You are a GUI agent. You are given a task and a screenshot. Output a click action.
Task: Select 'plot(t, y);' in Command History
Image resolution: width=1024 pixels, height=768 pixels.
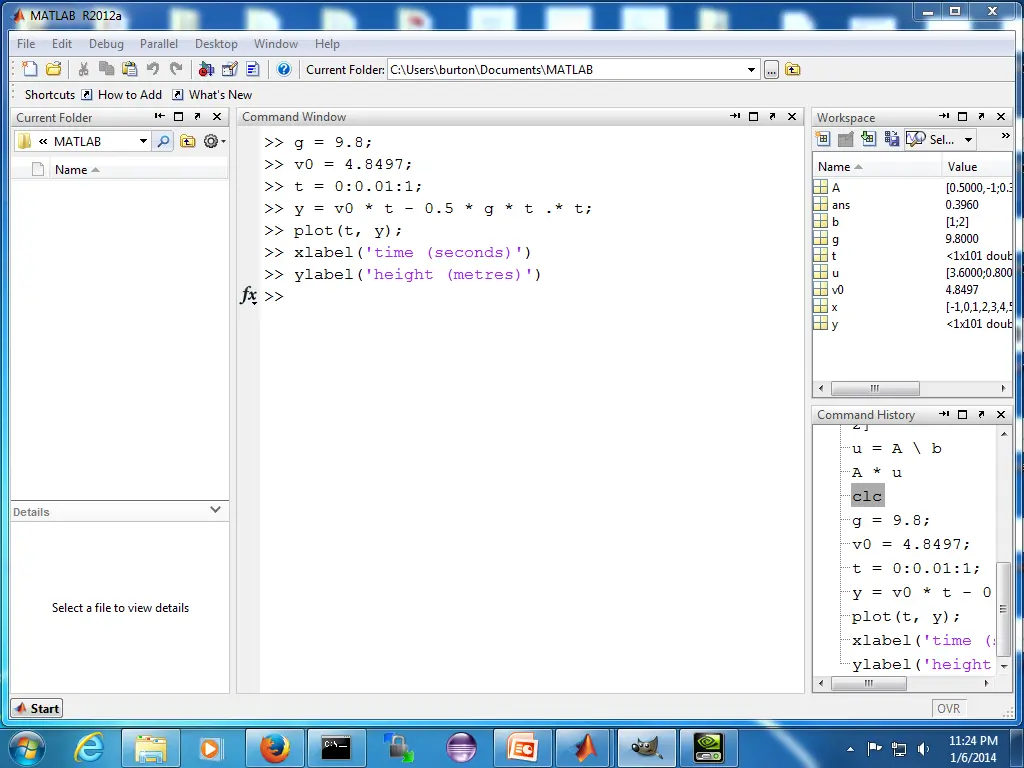(x=906, y=616)
